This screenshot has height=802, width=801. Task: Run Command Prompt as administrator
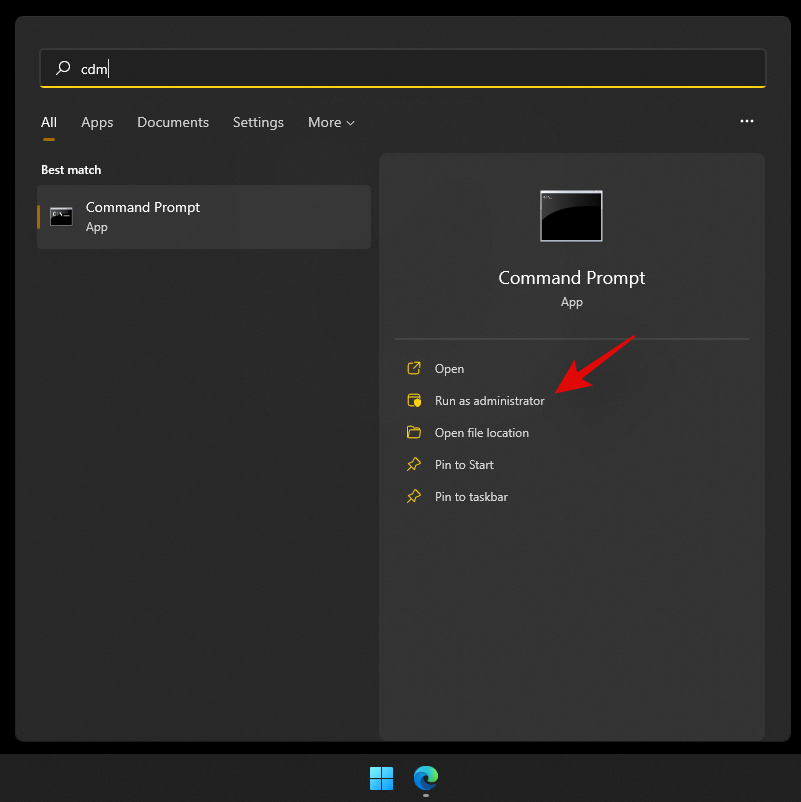(x=489, y=400)
